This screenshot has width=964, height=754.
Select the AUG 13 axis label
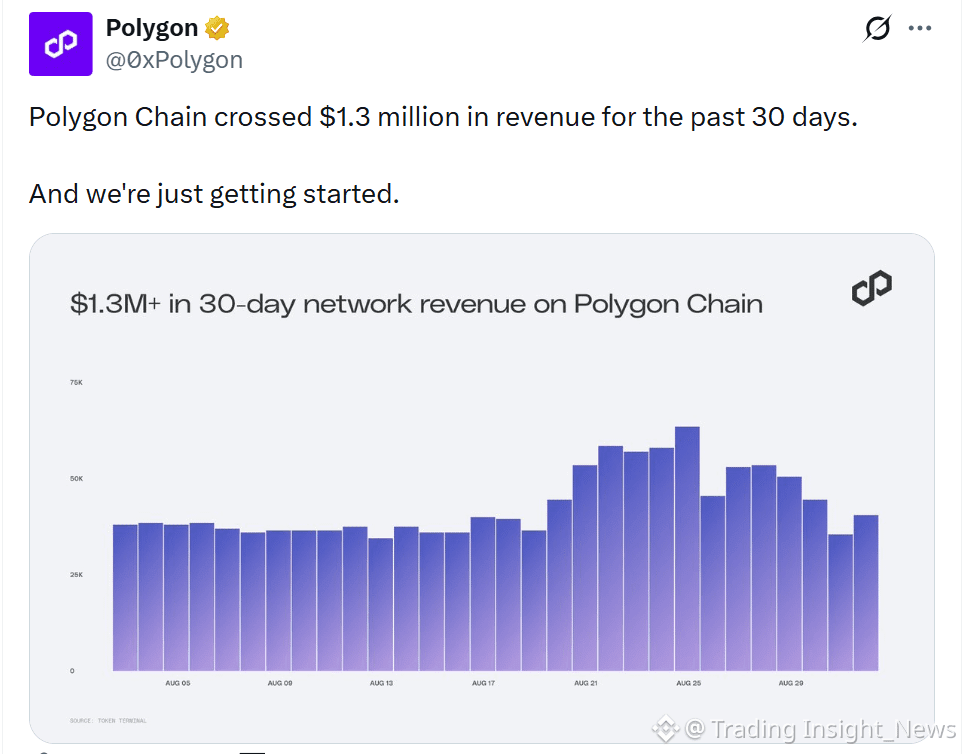(x=381, y=683)
